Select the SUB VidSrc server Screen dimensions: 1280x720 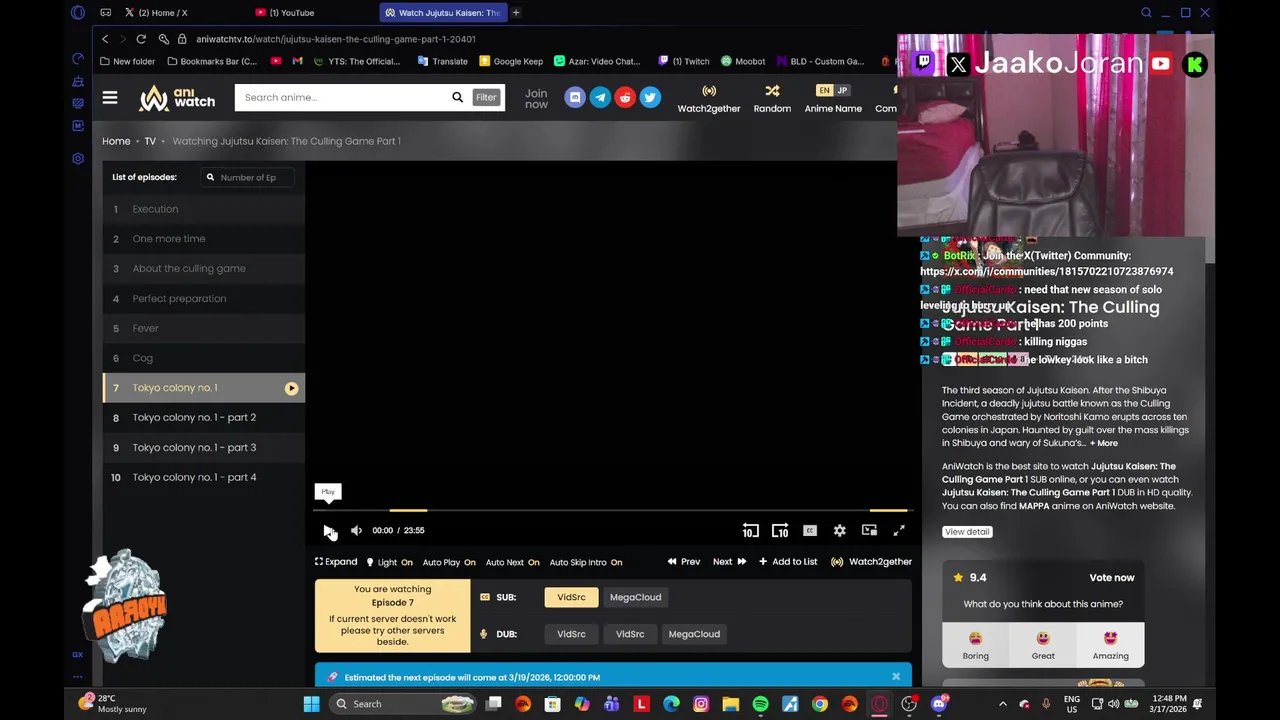571,597
